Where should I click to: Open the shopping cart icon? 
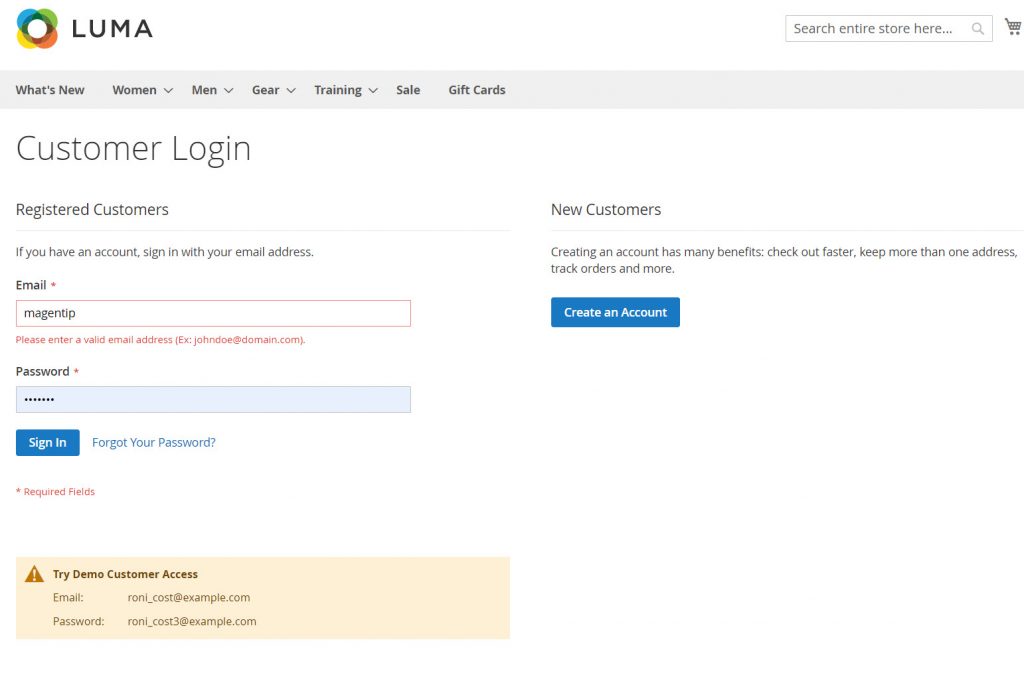pos(1012,26)
